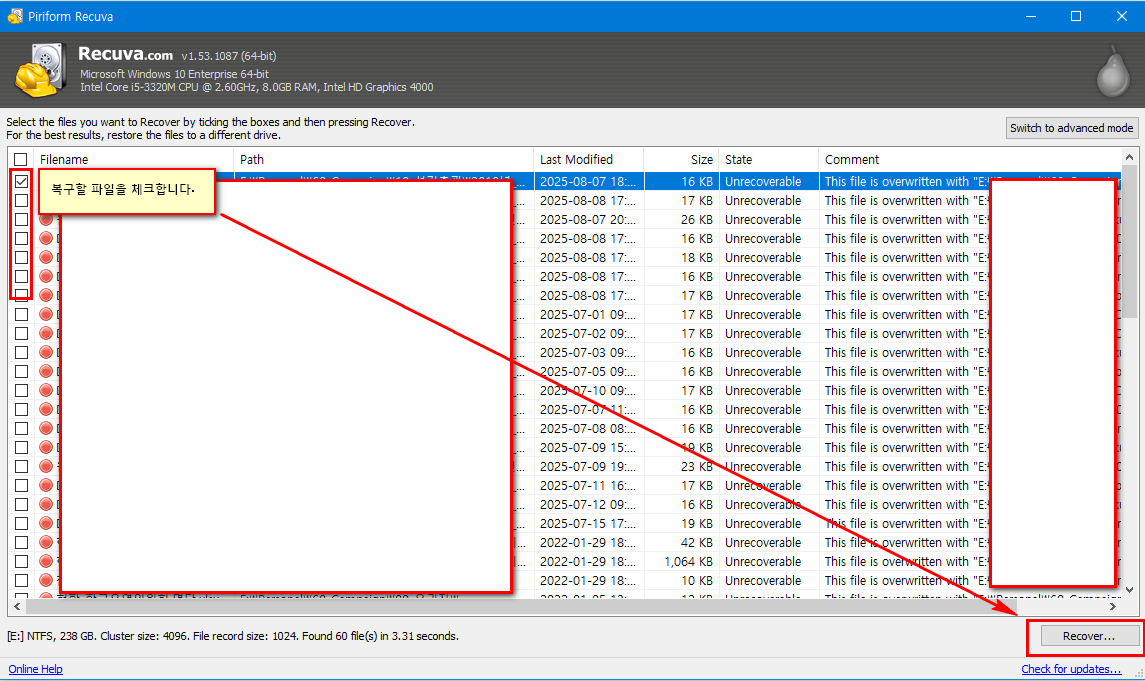Click vertical scrollbar down arrow
Image resolution: width=1145 pixels, height=681 pixels.
click(1129, 590)
